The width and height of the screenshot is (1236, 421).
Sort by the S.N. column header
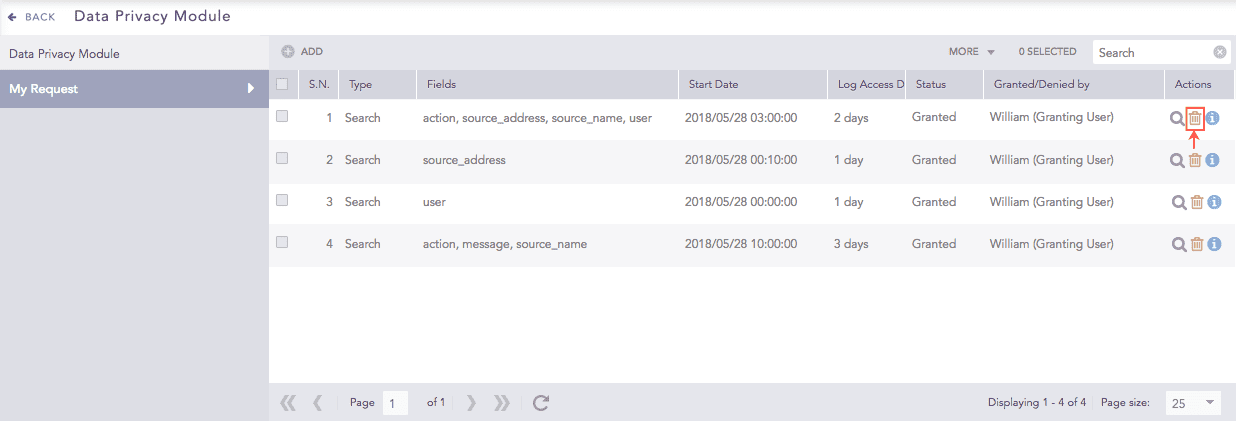click(319, 84)
